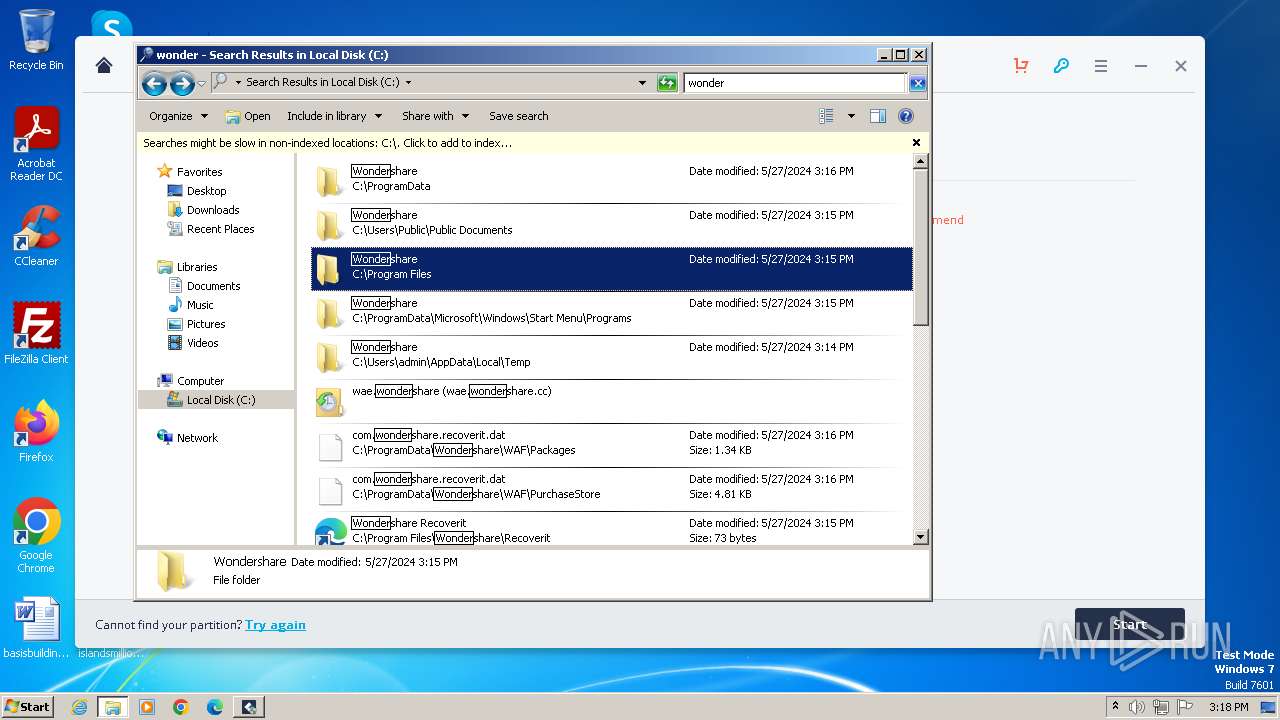The width and height of the screenshot is (1280, 720).
Task: Go forward with Explorer's Forward arrow
Action: (x=182, y=83)
